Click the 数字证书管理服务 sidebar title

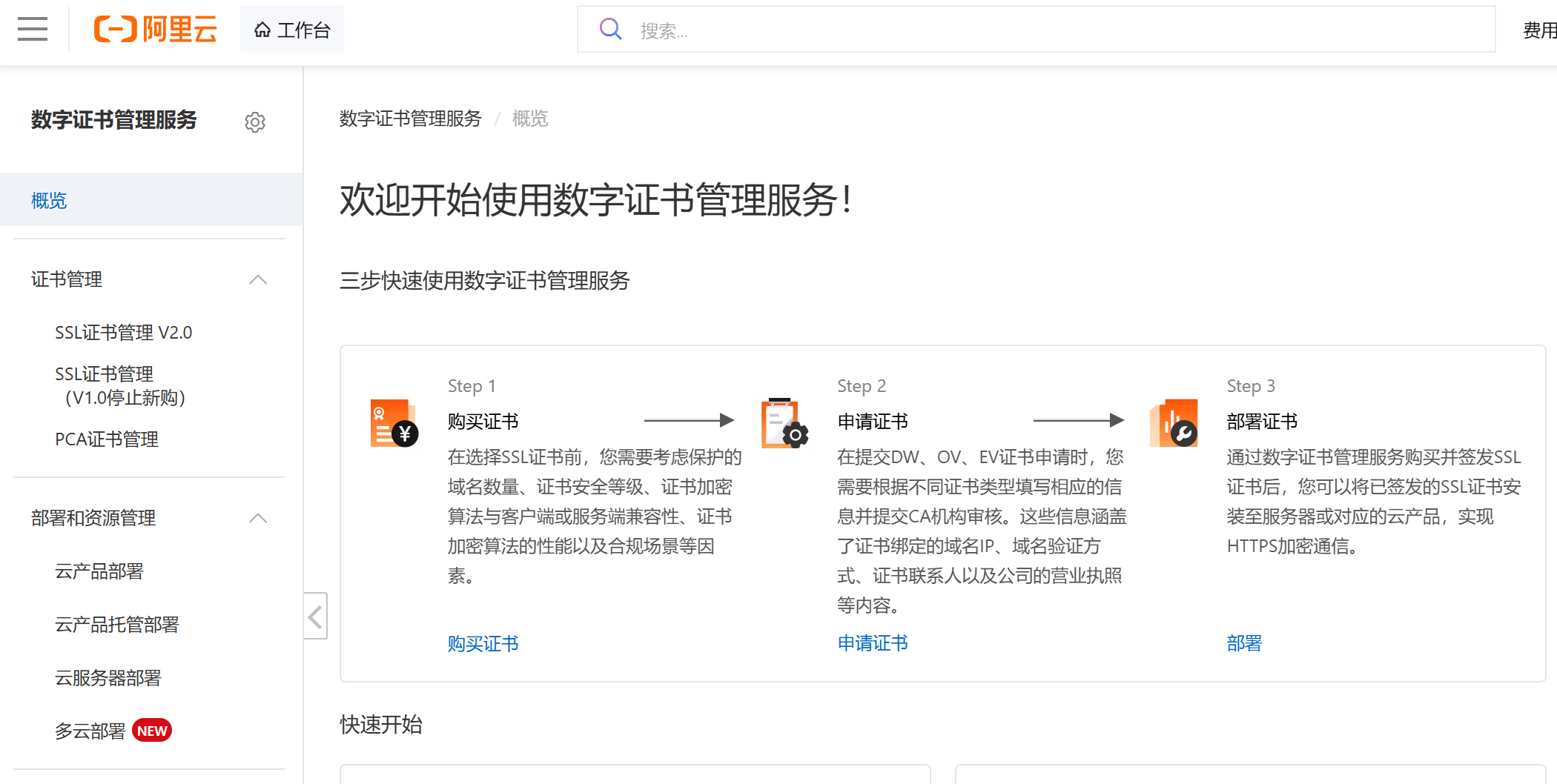tap(114, 120)
